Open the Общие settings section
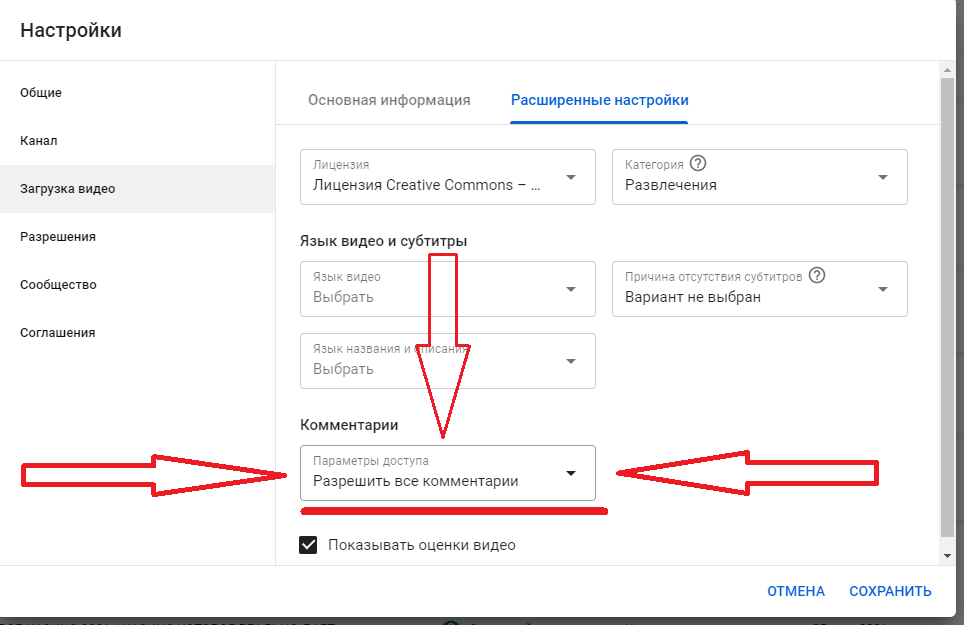The height and width of the screenshot is (625, 964). point(41,93)
